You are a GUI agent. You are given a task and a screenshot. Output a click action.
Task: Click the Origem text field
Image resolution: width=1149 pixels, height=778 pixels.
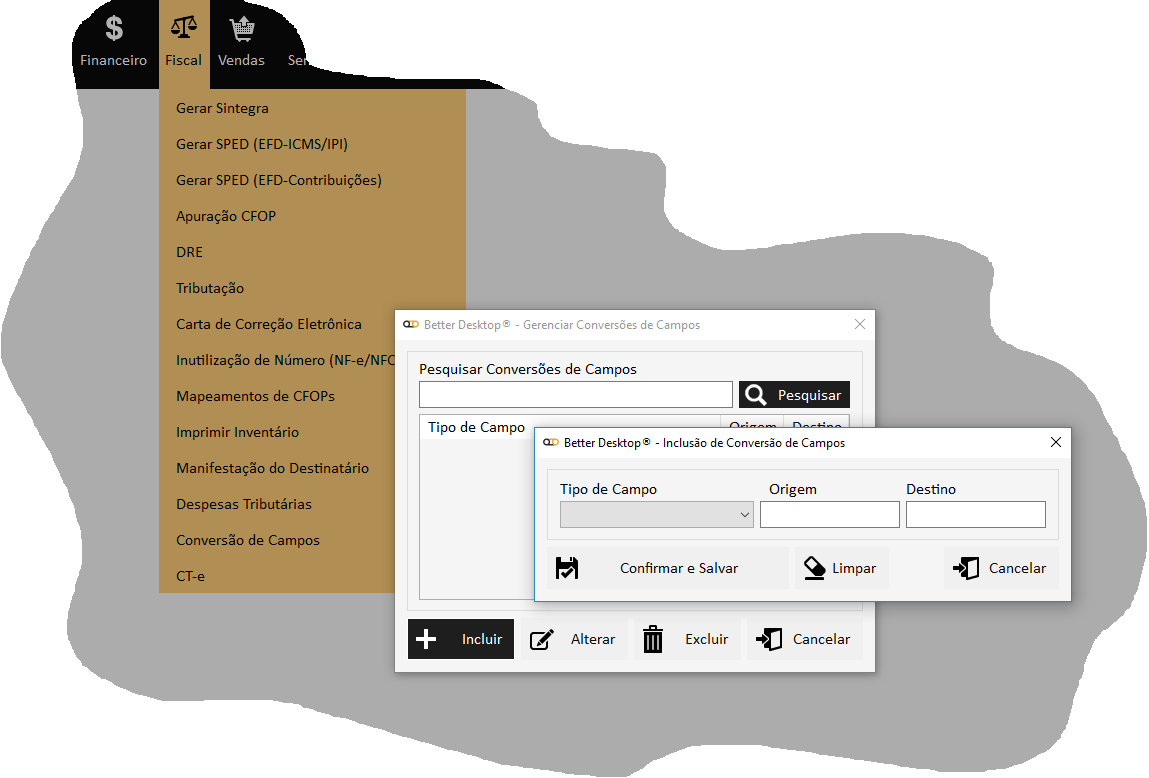tap(829, 514)
